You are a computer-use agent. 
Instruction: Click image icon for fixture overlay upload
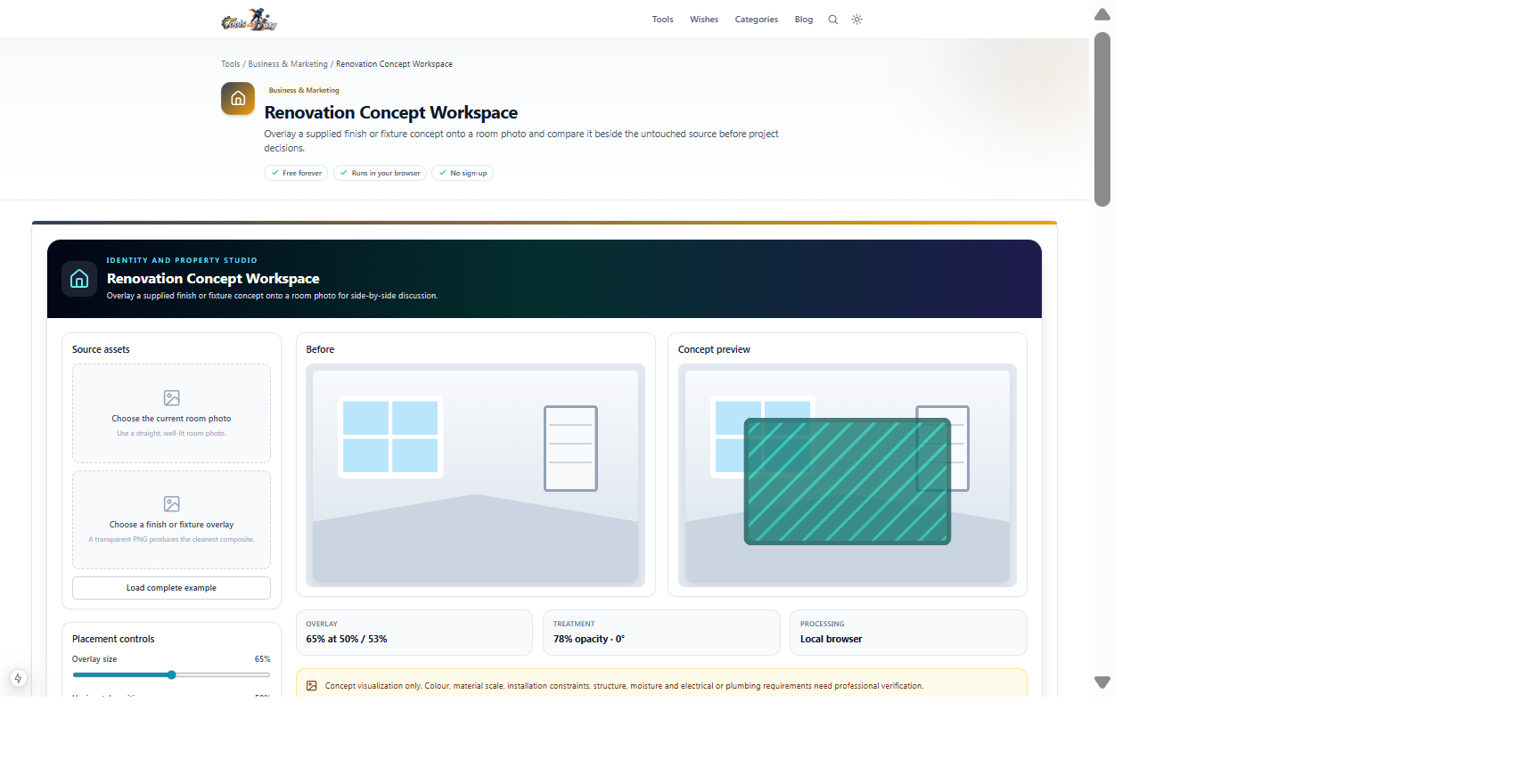pos(172,504)
